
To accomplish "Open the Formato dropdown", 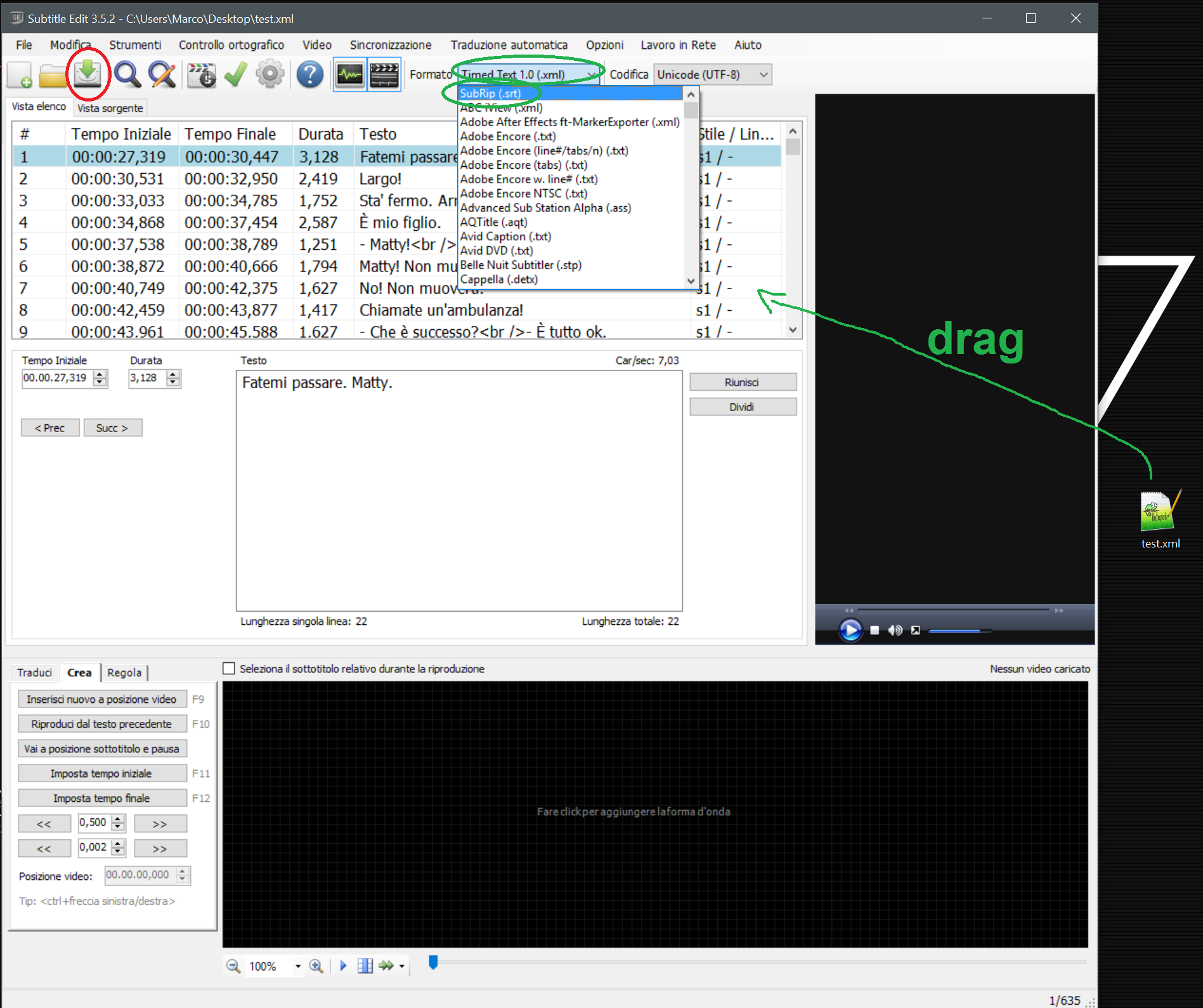I will tap(528, 75).
